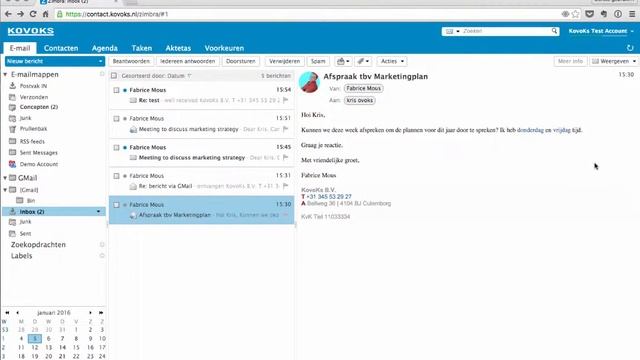Image resolution: width=640 pixels, height=360 pixels.
Task: Go to previous year in mini calendar
Action: pyautogui.click(x=7, y=313)
